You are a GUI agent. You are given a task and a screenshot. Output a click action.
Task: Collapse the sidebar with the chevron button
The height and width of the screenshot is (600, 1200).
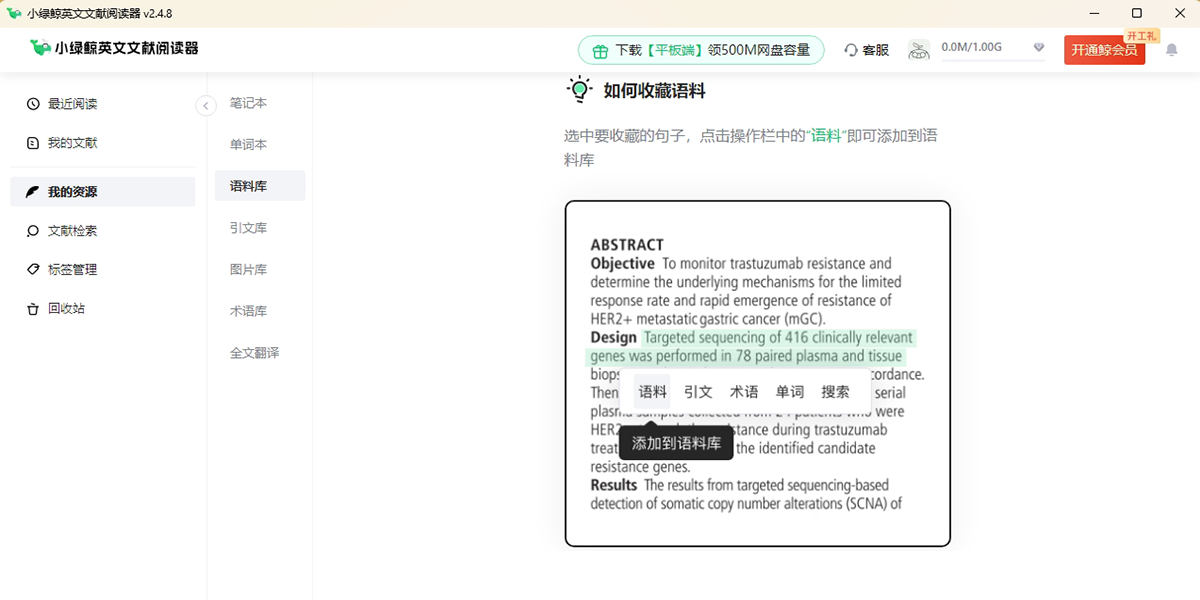click(x=206, y=105)
